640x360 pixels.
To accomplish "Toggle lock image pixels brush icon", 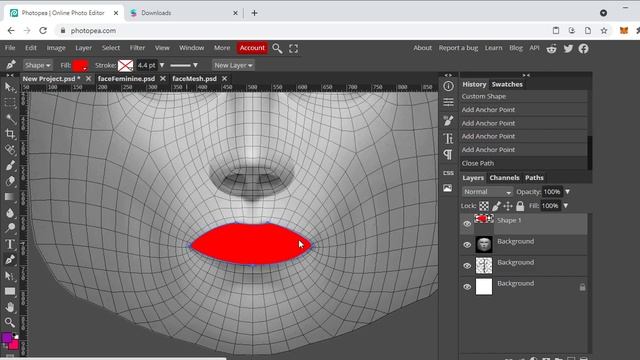I will (x=496, y=206).
